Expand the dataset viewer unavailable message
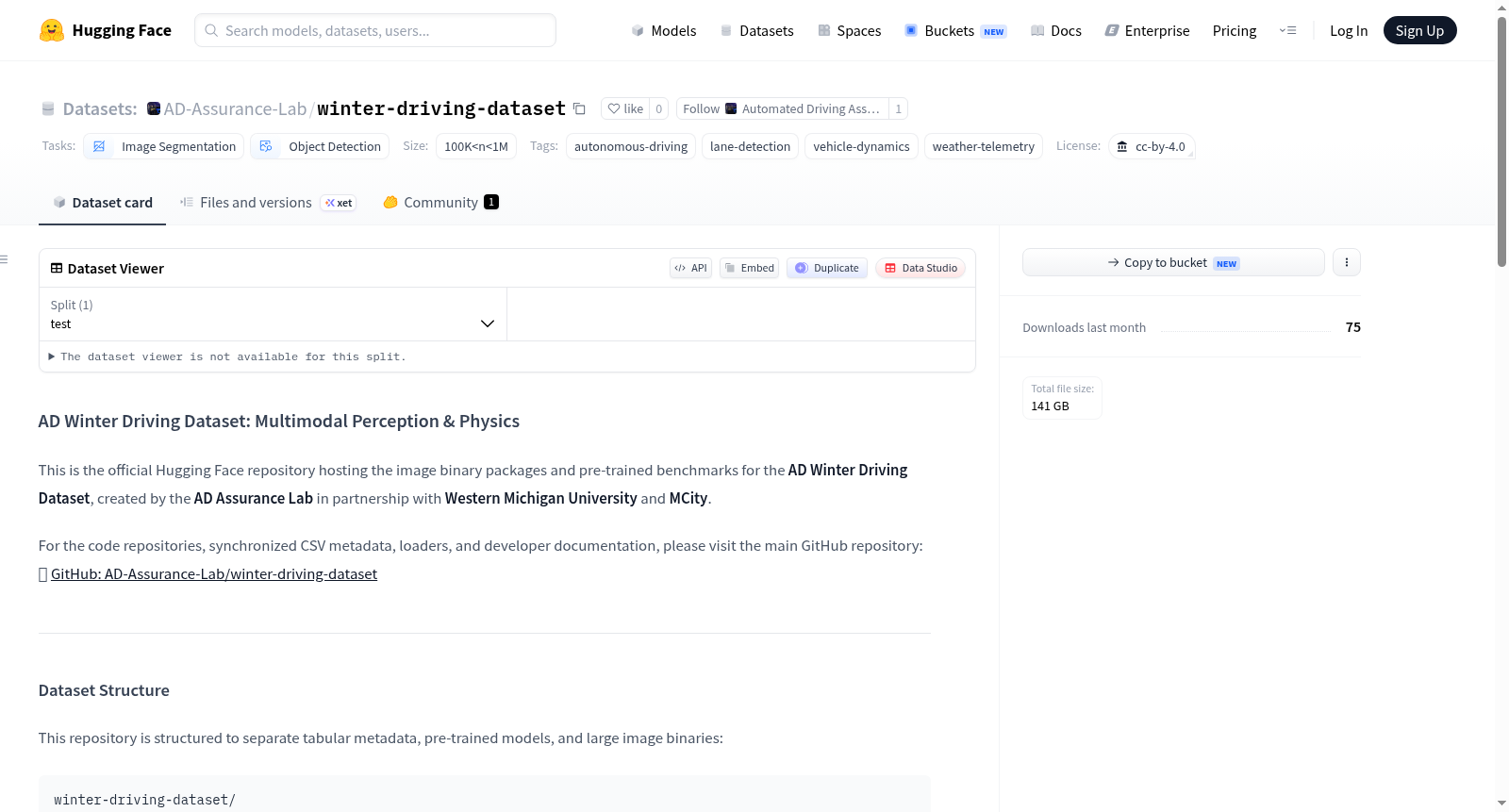Screen dimensions: 1509x812 click(227, 356)
